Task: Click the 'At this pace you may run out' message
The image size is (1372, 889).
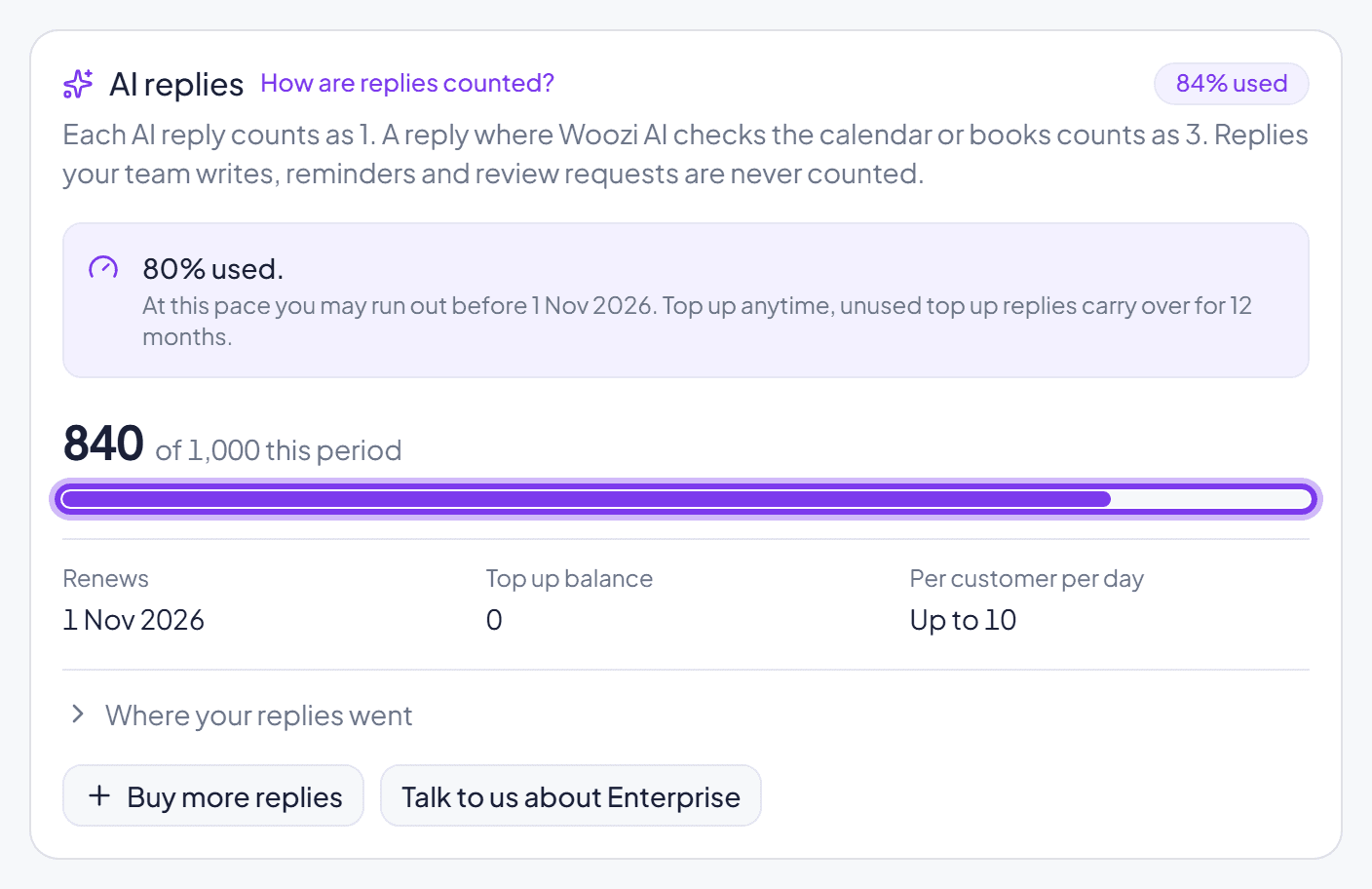Action: [697, 321]
